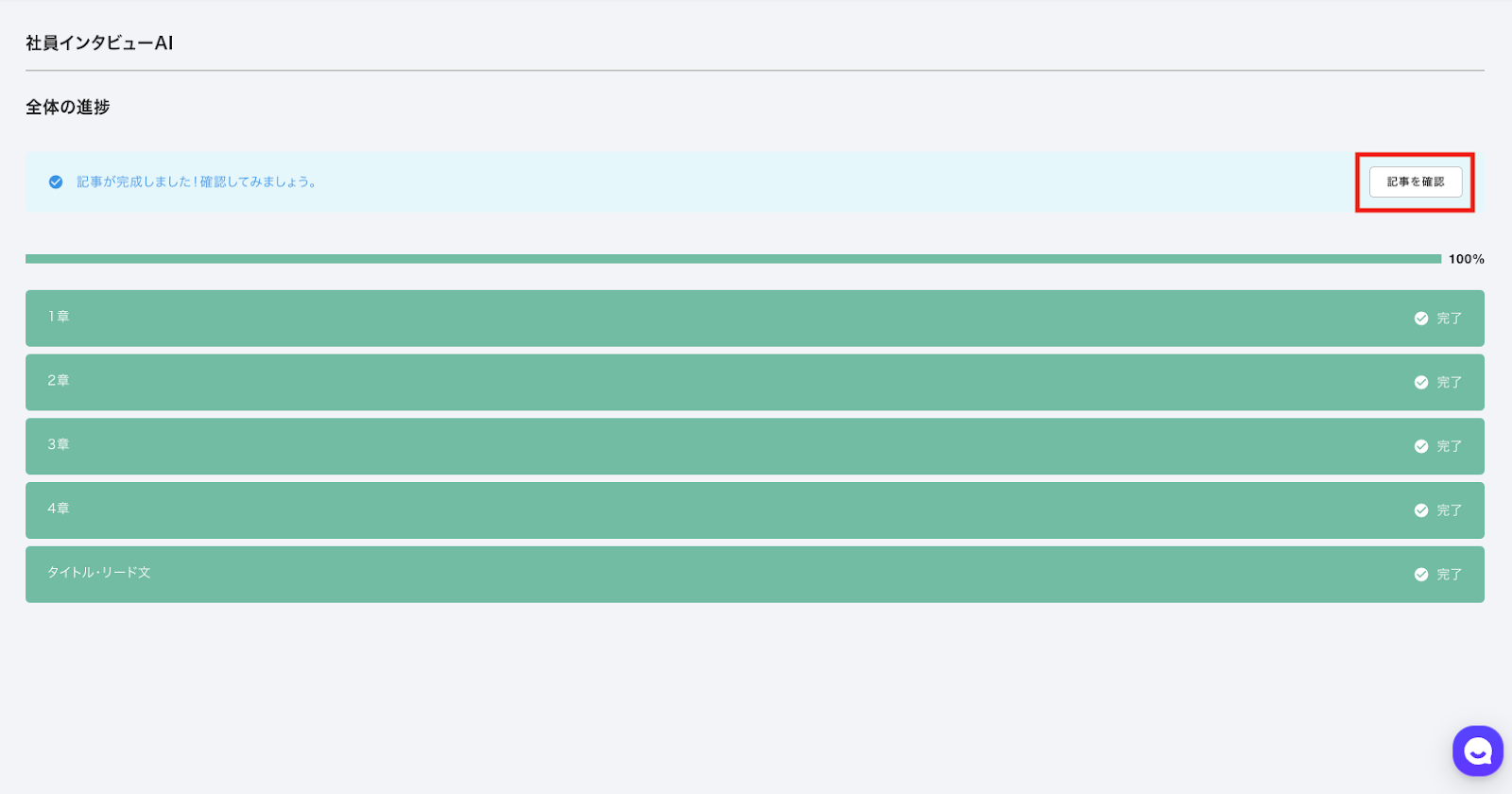Click the 完了 checkmark icon for 3章
The image size is (1512, 794).
[x=1420, y=446]
